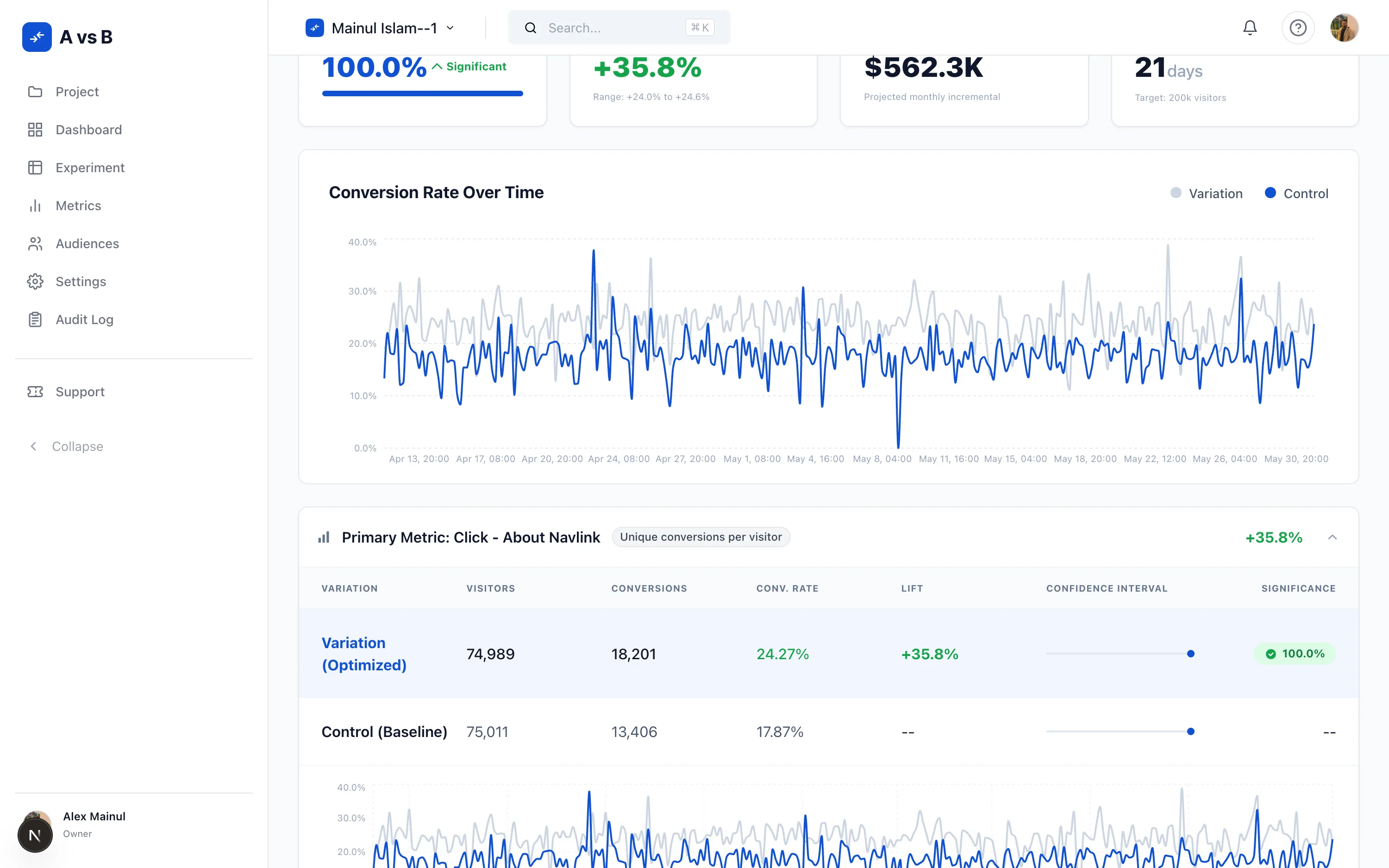Click the blue statistical significance progress bar
The image size is (1389, 868).
pos(422,94)
